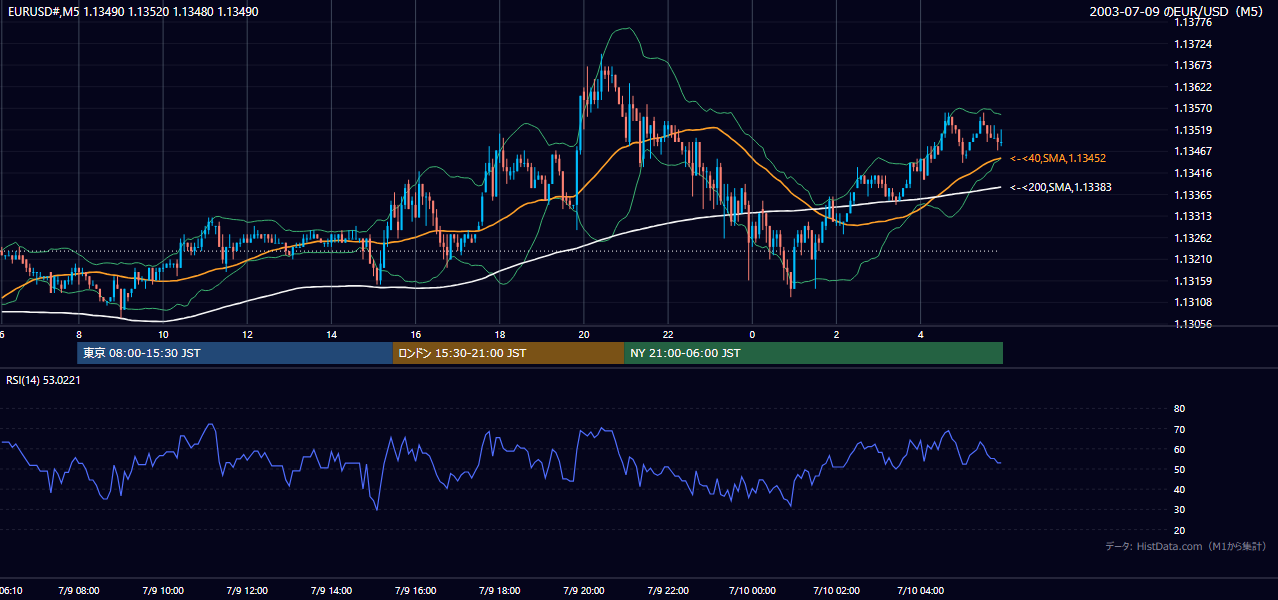Screen dimensions: 1278x600
Task: Click the RSI 20 level label
Action: (x=1179, y=530)
